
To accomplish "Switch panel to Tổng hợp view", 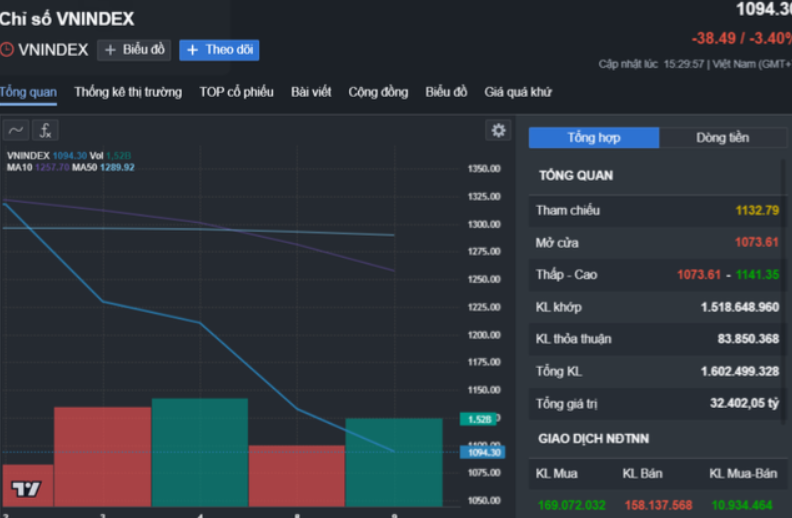I will (594, 138).
